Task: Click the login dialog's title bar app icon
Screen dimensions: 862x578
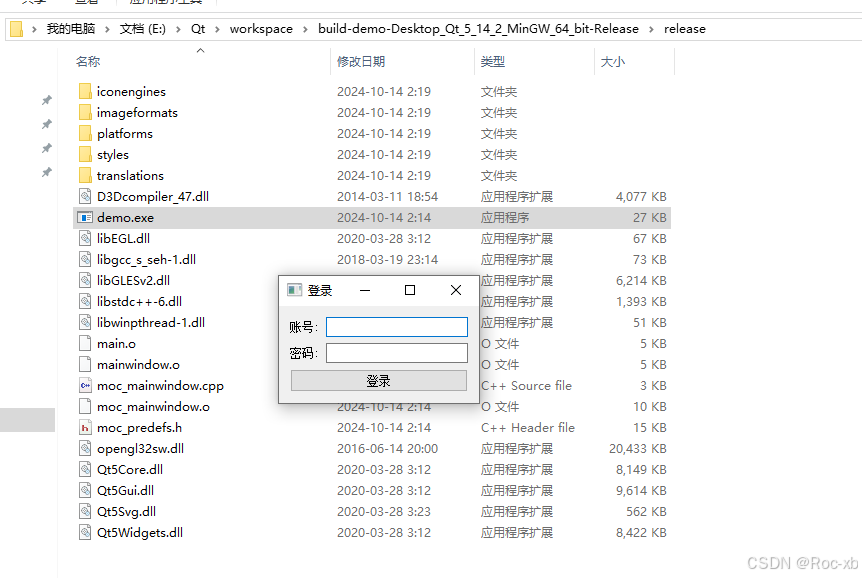Action: coord(295,290)
